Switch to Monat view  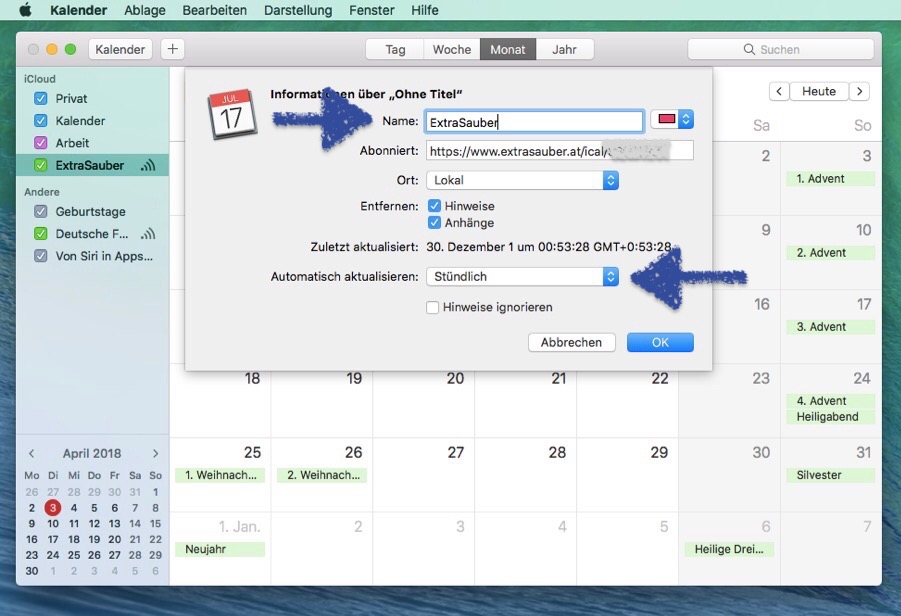point(508,49)
